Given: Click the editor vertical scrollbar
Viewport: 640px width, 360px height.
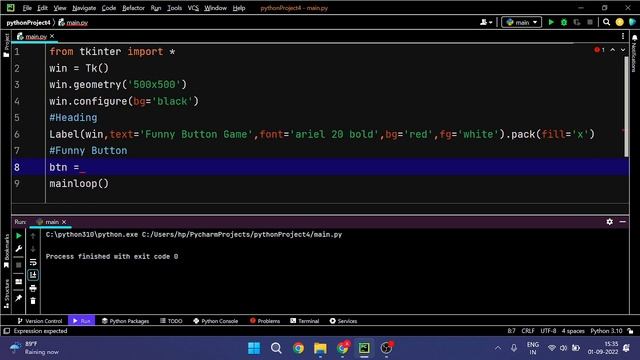Looking at the screenshot, I should [626, 106].
